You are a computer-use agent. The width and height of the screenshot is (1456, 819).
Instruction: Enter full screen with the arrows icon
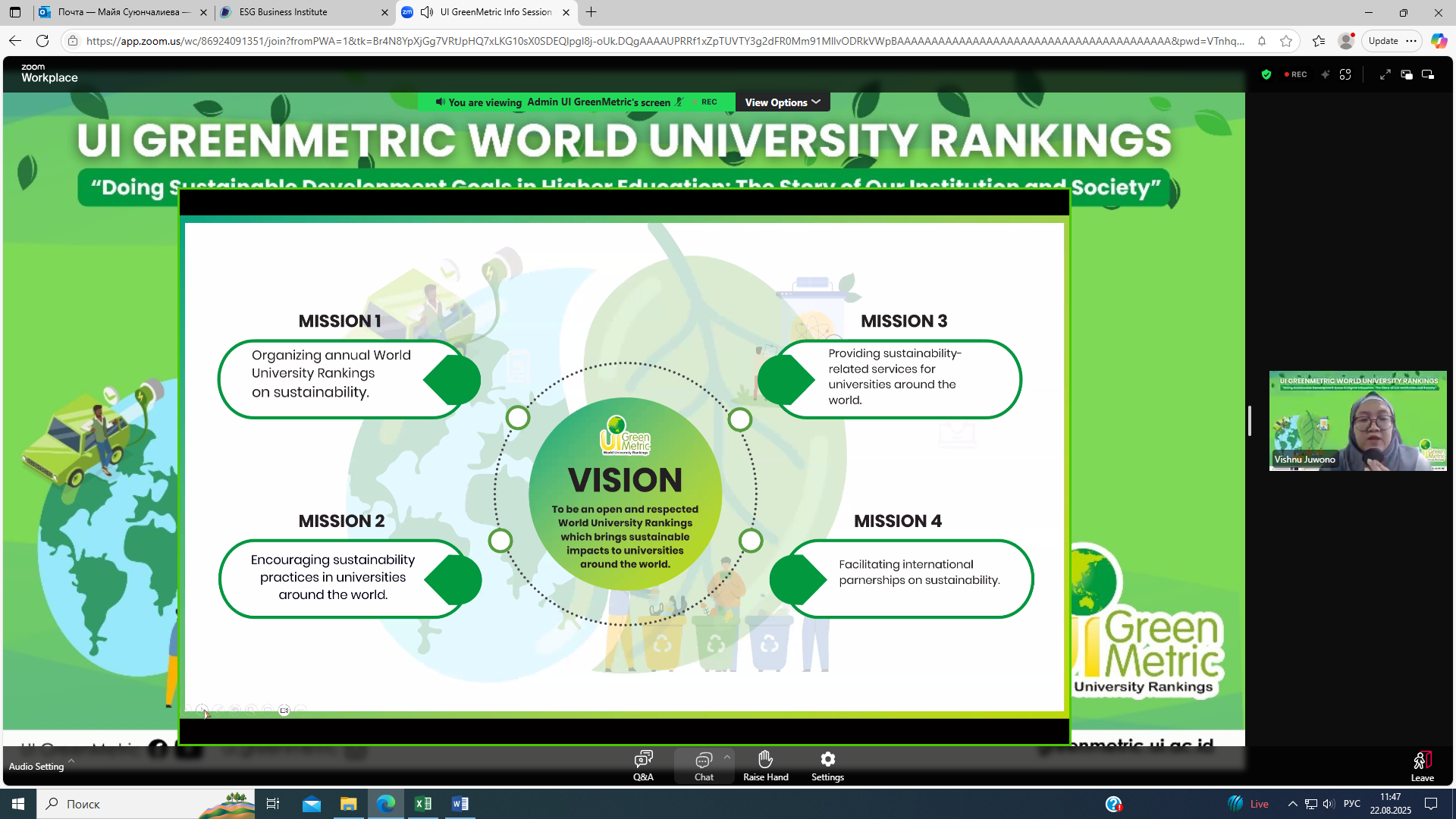pyautogui.click(x=1385, y=74)
